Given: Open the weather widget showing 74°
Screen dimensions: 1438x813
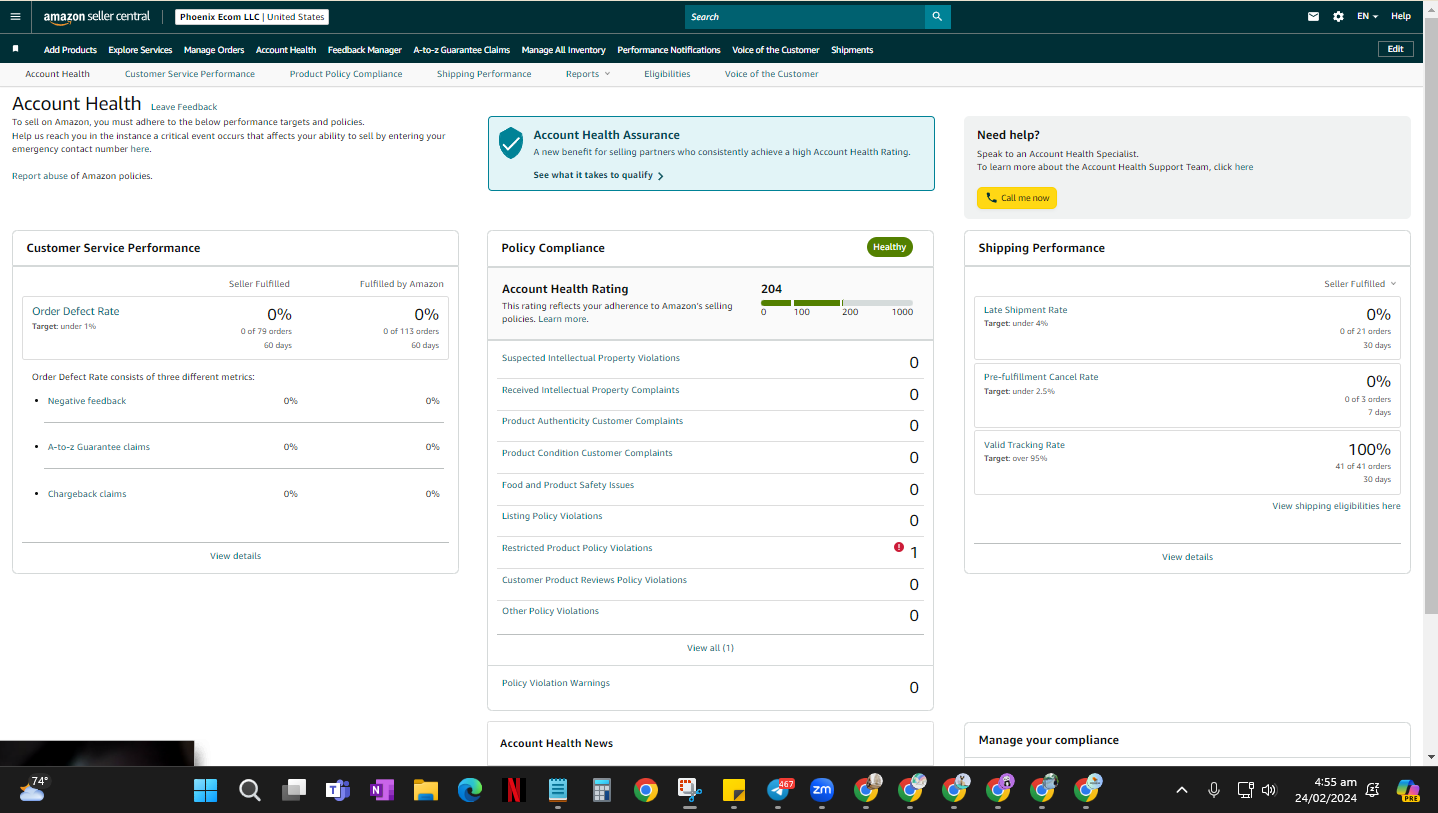Looking at the screenshot, I should tap(33, 789).
